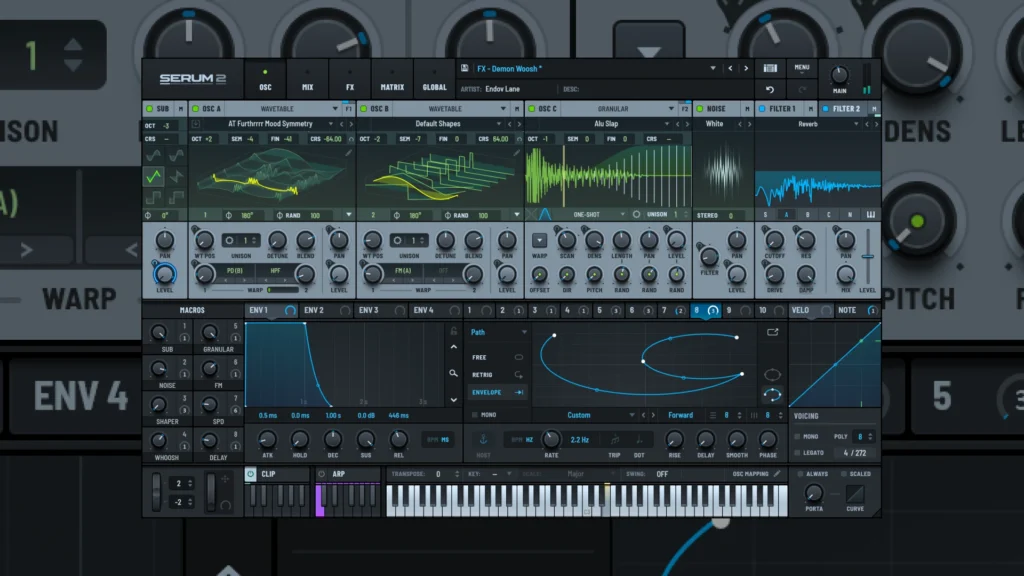Image resolution: width=1024 pixels, height=576 pixels.
Task: Click the export LFO shape icon
Action: coord(773,332)
